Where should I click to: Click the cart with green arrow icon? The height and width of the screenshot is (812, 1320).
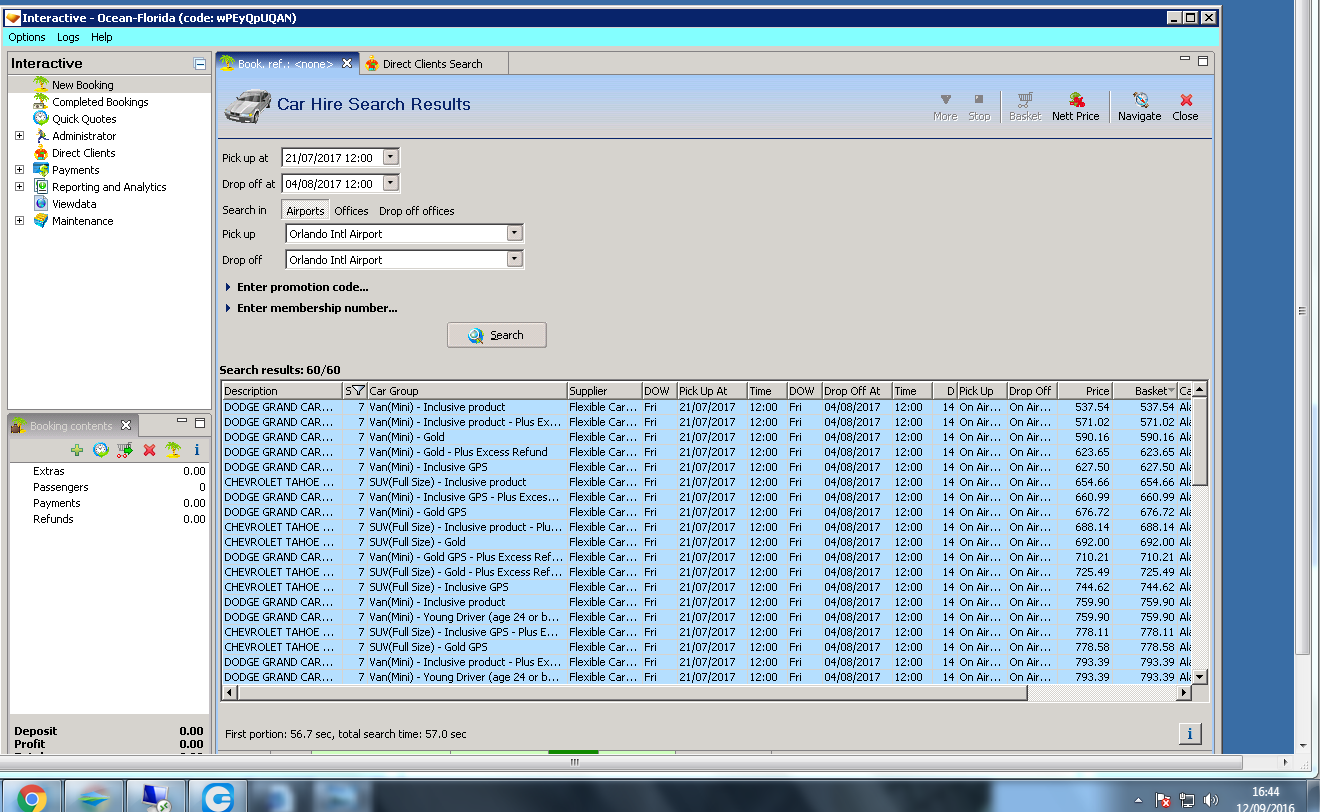tap(125, 450)
